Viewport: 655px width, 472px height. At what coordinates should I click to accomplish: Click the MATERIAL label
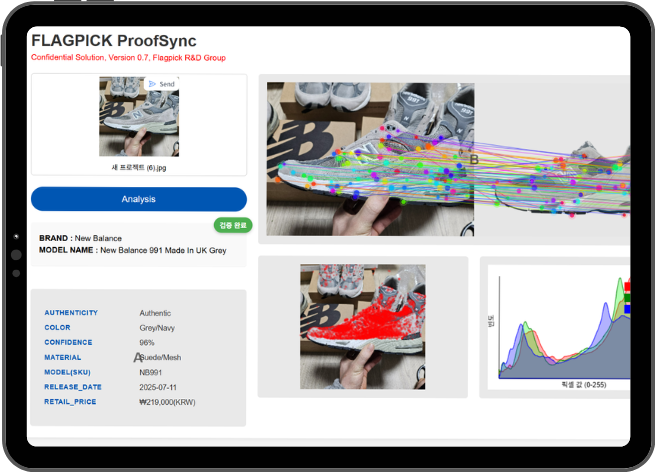[63, 358]
